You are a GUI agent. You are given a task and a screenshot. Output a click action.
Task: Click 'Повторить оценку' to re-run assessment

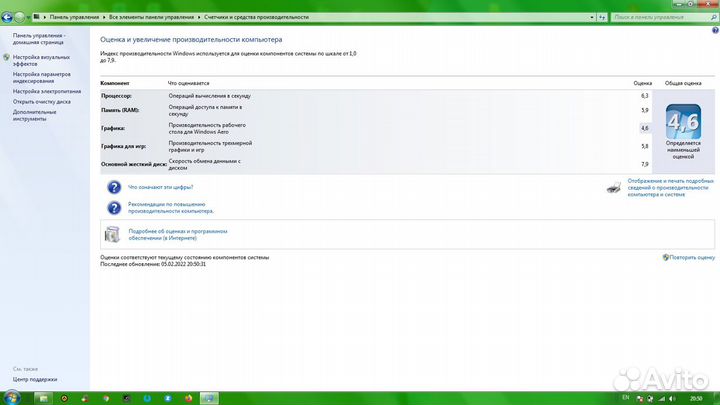692,258
